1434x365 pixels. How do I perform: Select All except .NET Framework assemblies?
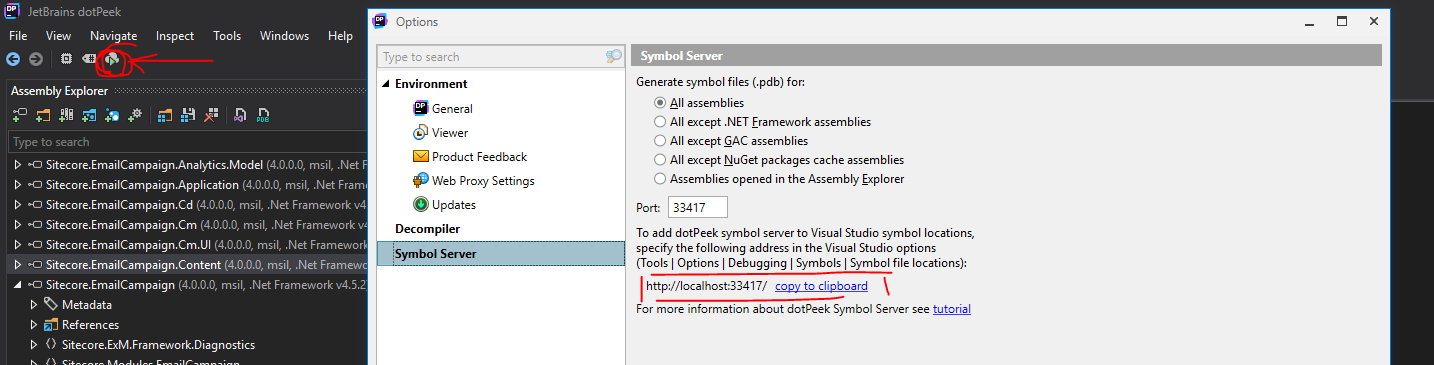pos(659,121)
